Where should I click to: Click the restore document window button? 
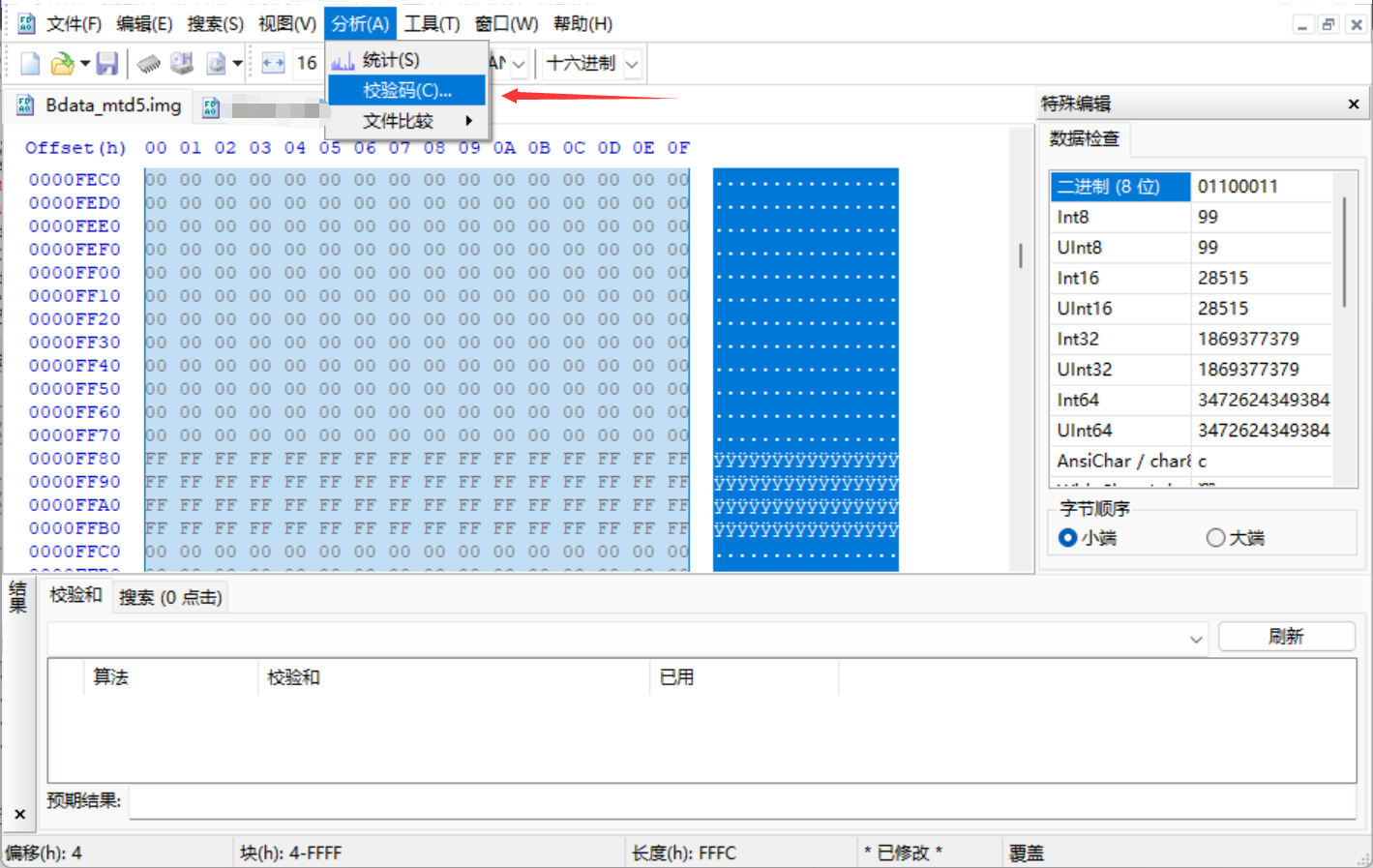point(1328,25)
